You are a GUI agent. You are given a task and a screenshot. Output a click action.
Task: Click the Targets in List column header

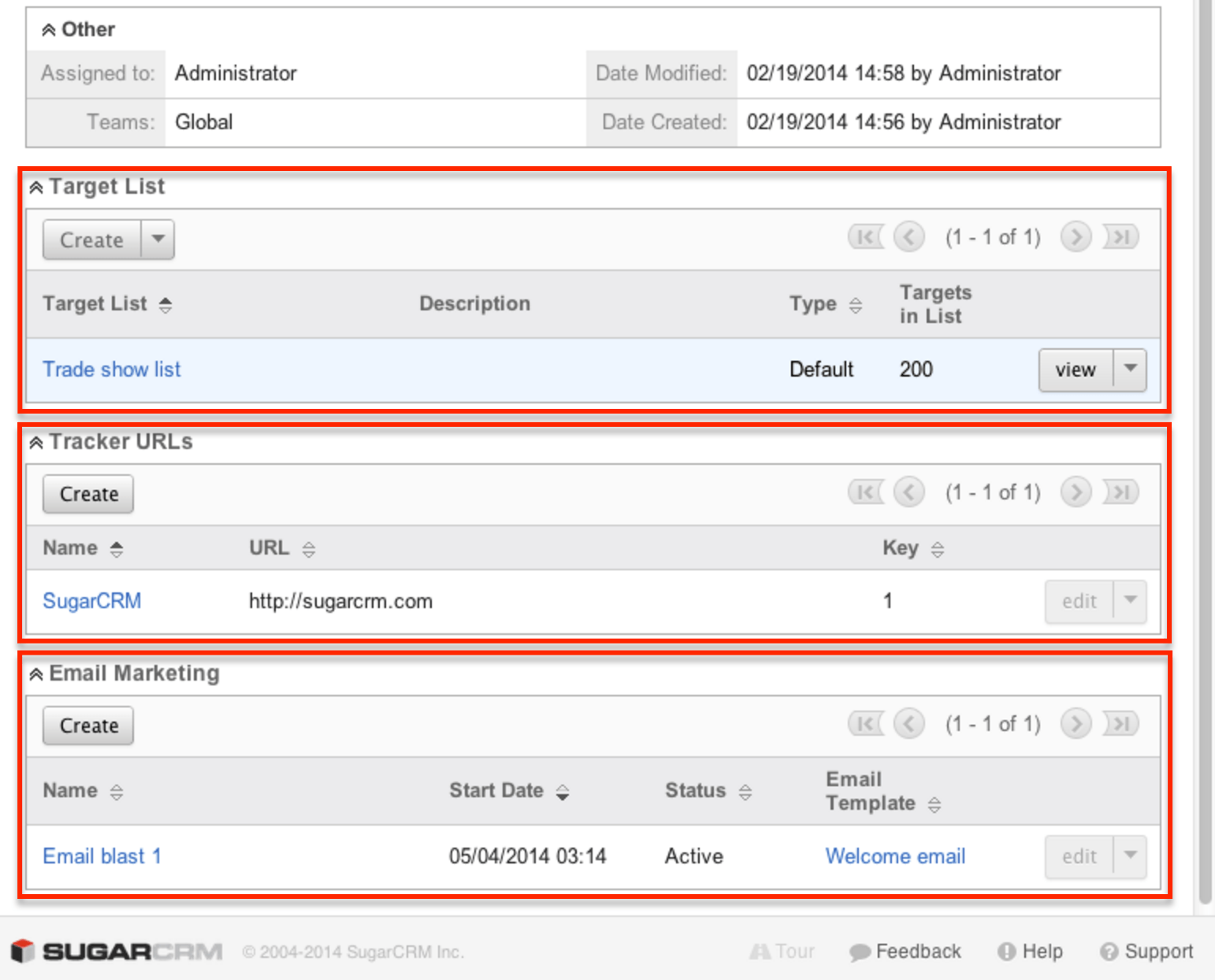935,304
